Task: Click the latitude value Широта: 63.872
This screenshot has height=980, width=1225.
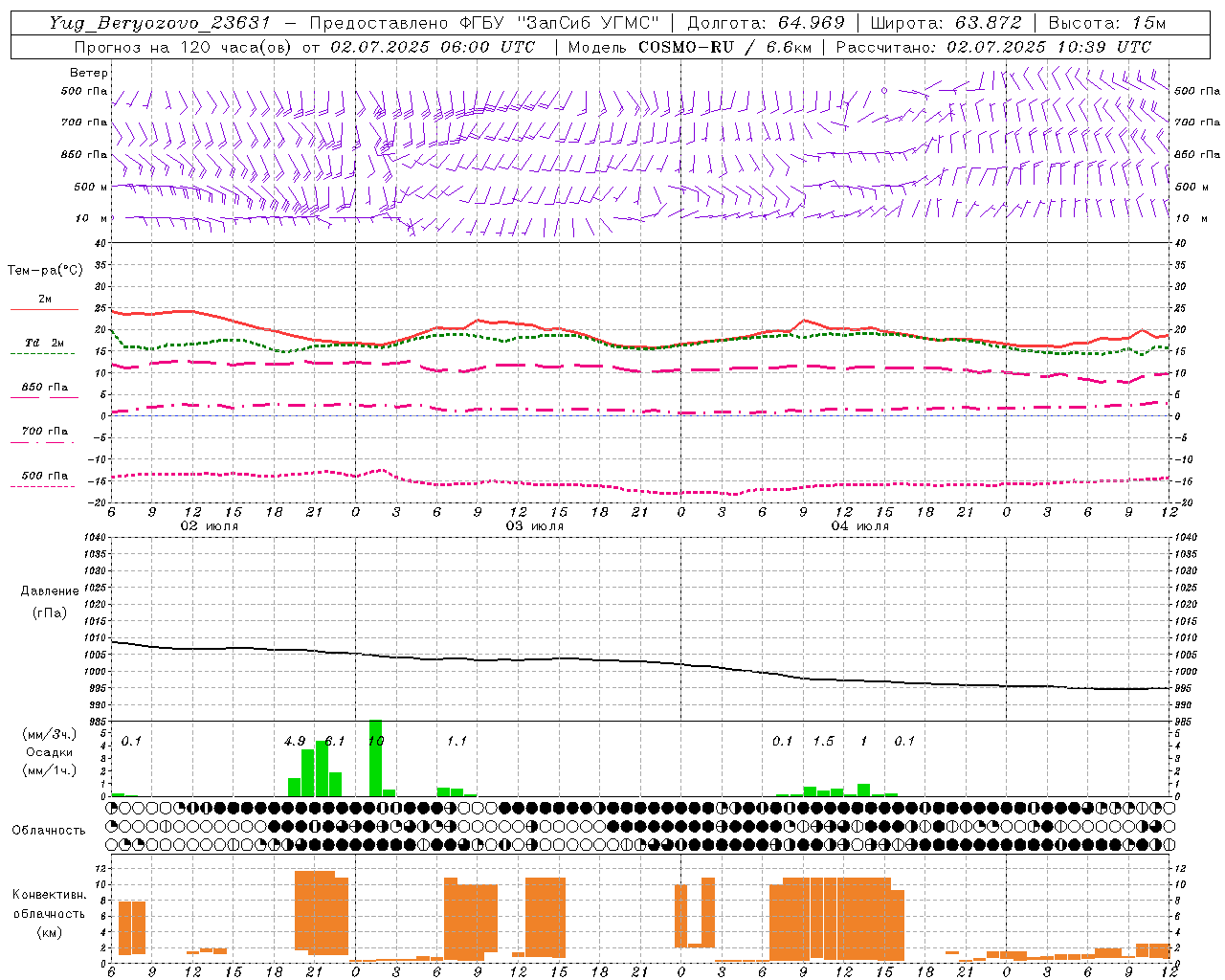Action: coord(946,23)
